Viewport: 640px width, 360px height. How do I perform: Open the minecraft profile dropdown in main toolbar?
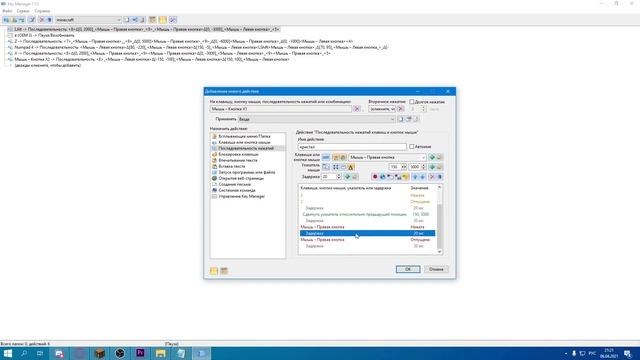tap(88, 20)
